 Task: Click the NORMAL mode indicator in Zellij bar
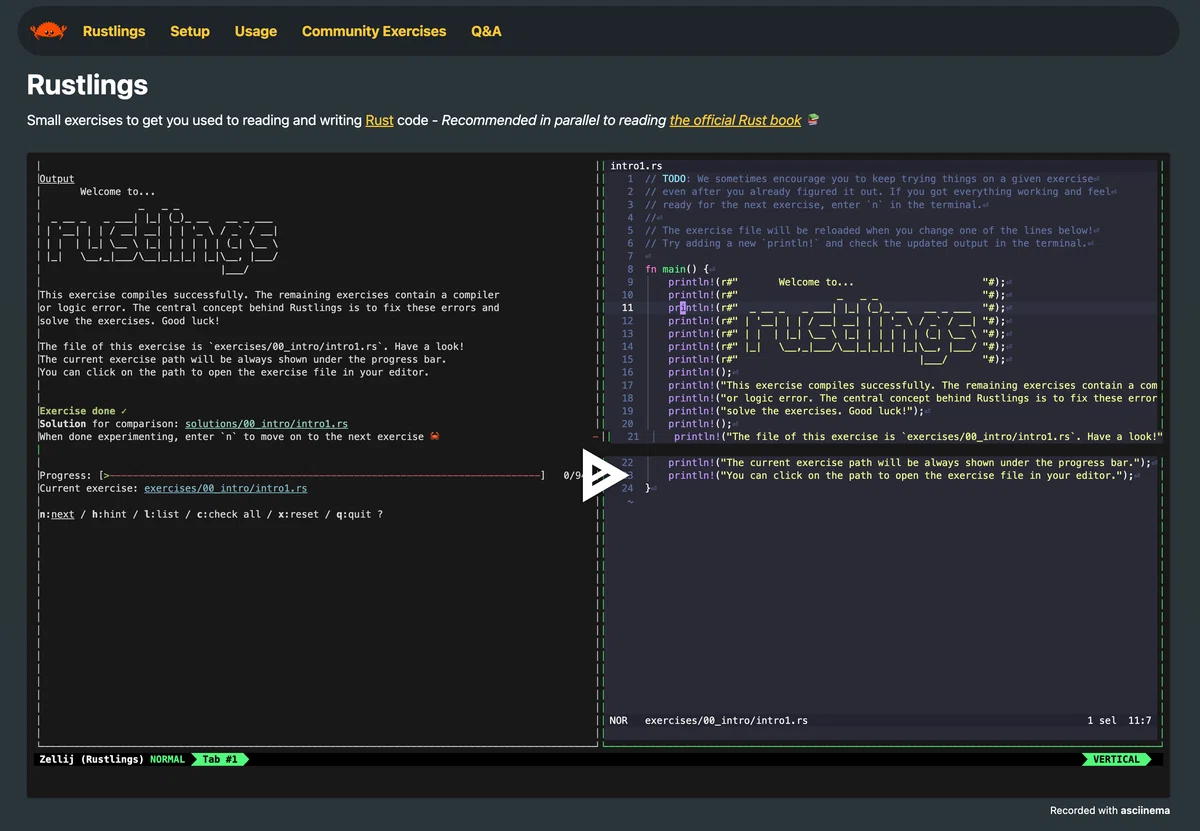(167, 759)
